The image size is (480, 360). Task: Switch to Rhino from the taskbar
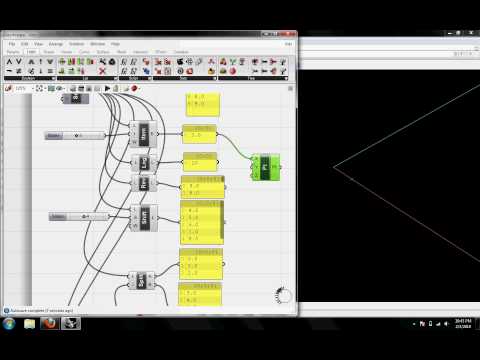71,324
